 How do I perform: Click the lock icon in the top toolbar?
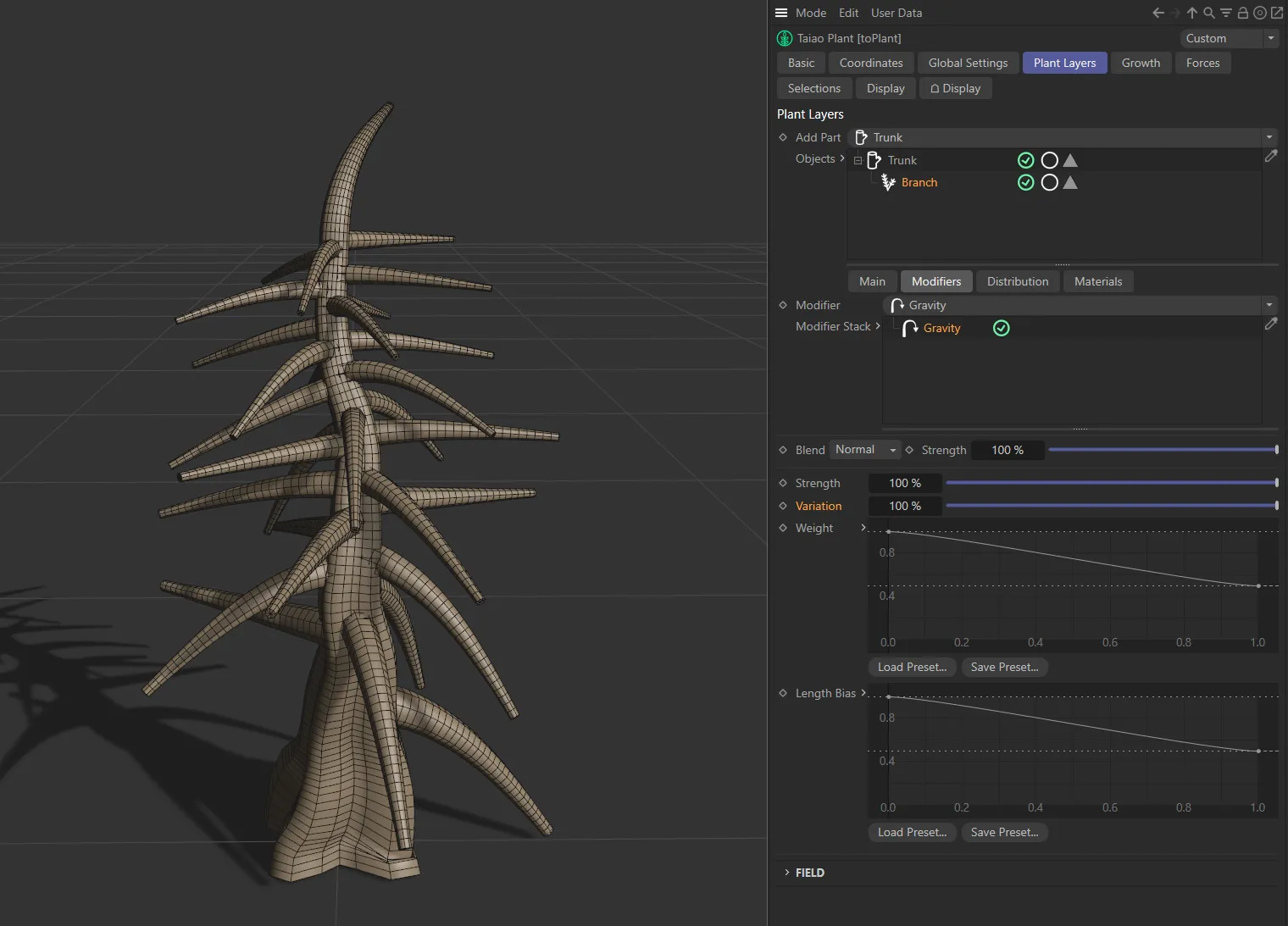(1242, 13)
